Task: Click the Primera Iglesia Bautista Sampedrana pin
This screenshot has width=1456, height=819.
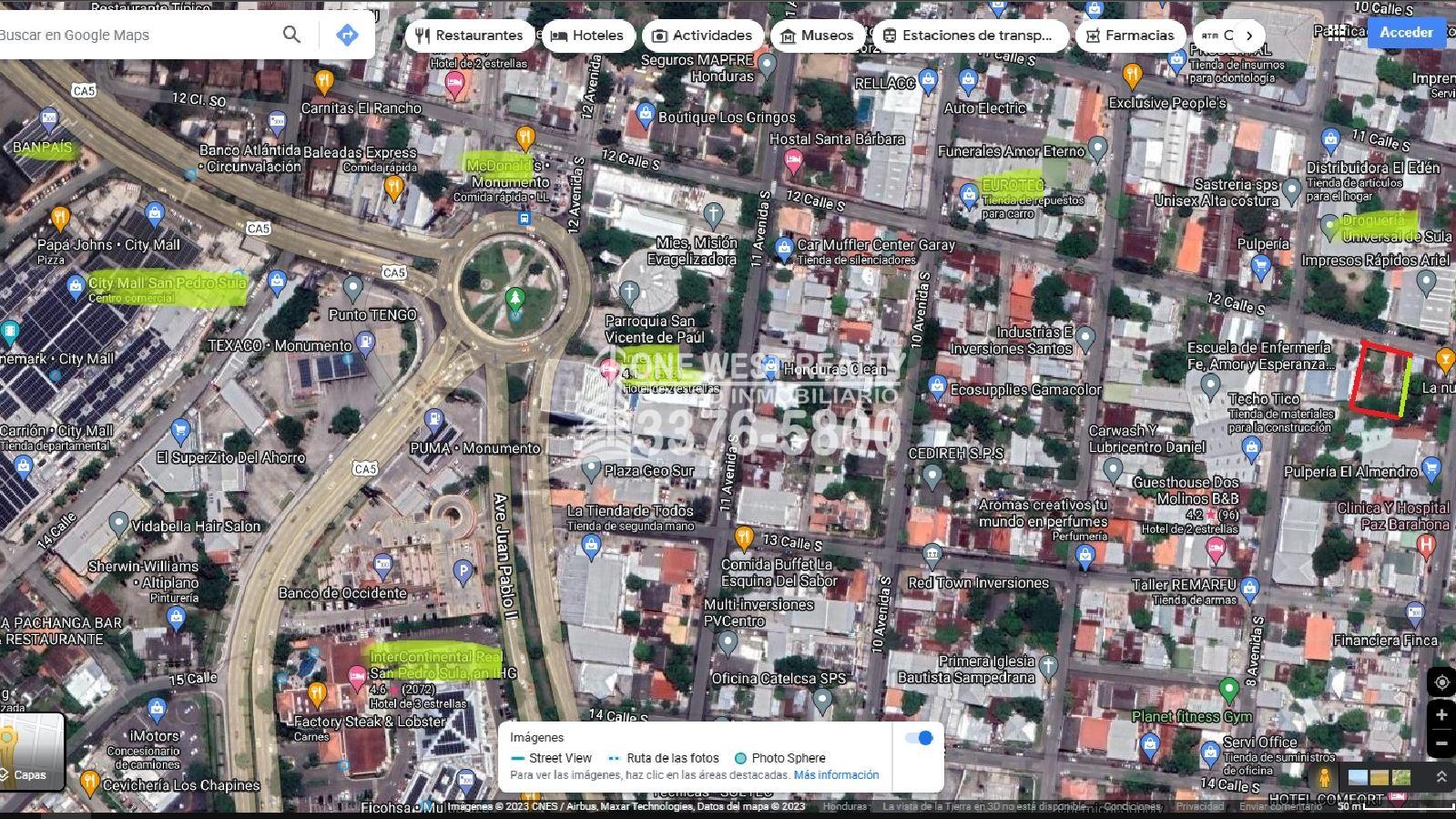Action: pos(1048,667)
